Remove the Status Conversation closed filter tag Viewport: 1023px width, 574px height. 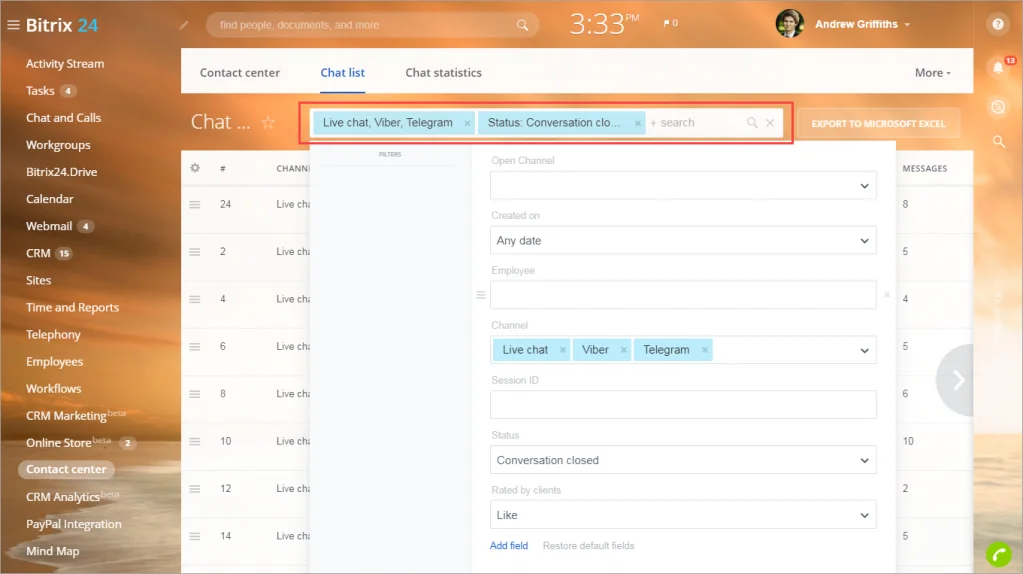[x=638, y=123]
